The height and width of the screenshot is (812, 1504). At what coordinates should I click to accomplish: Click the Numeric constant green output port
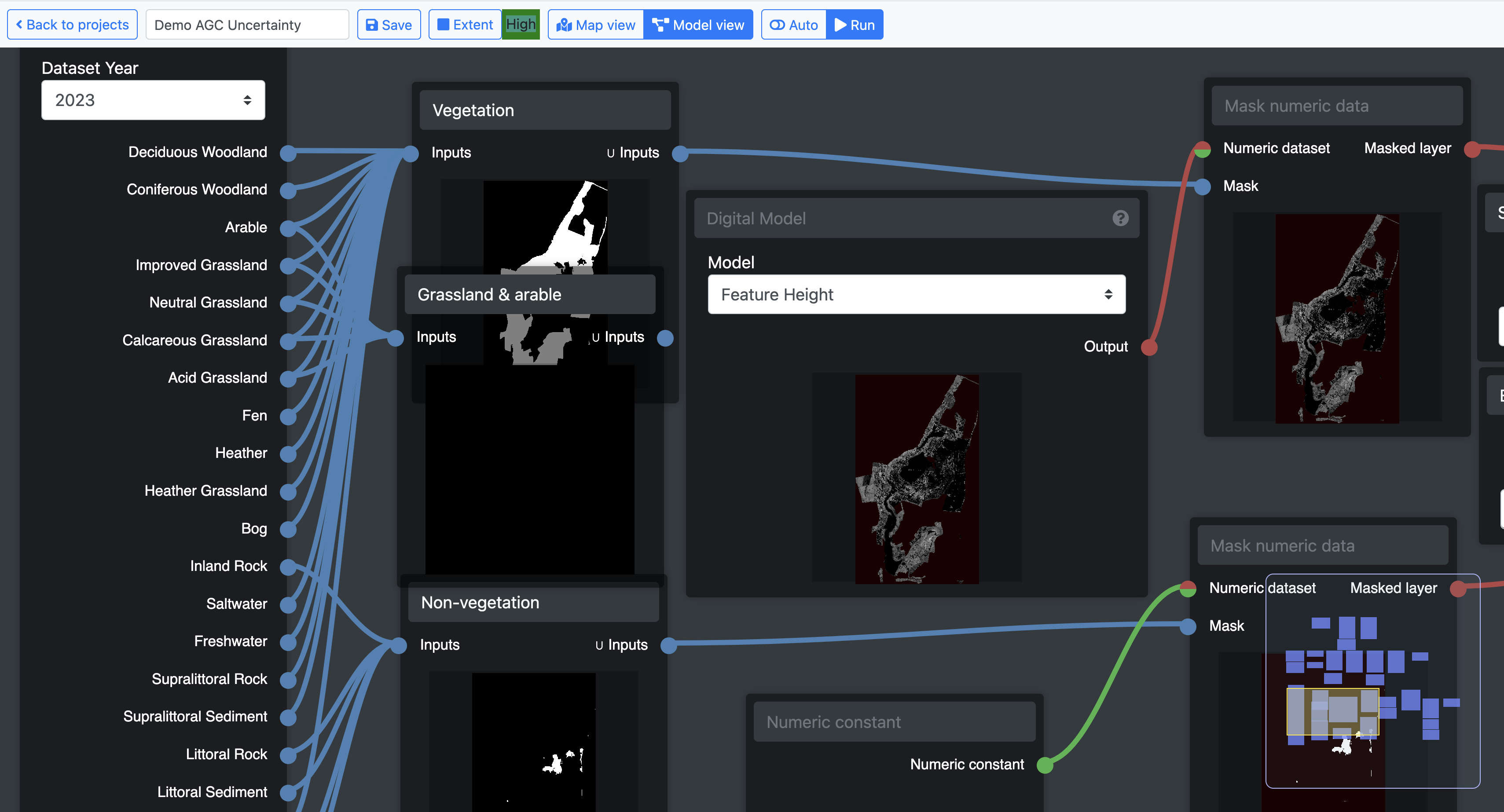click(x=1045, y=765)
